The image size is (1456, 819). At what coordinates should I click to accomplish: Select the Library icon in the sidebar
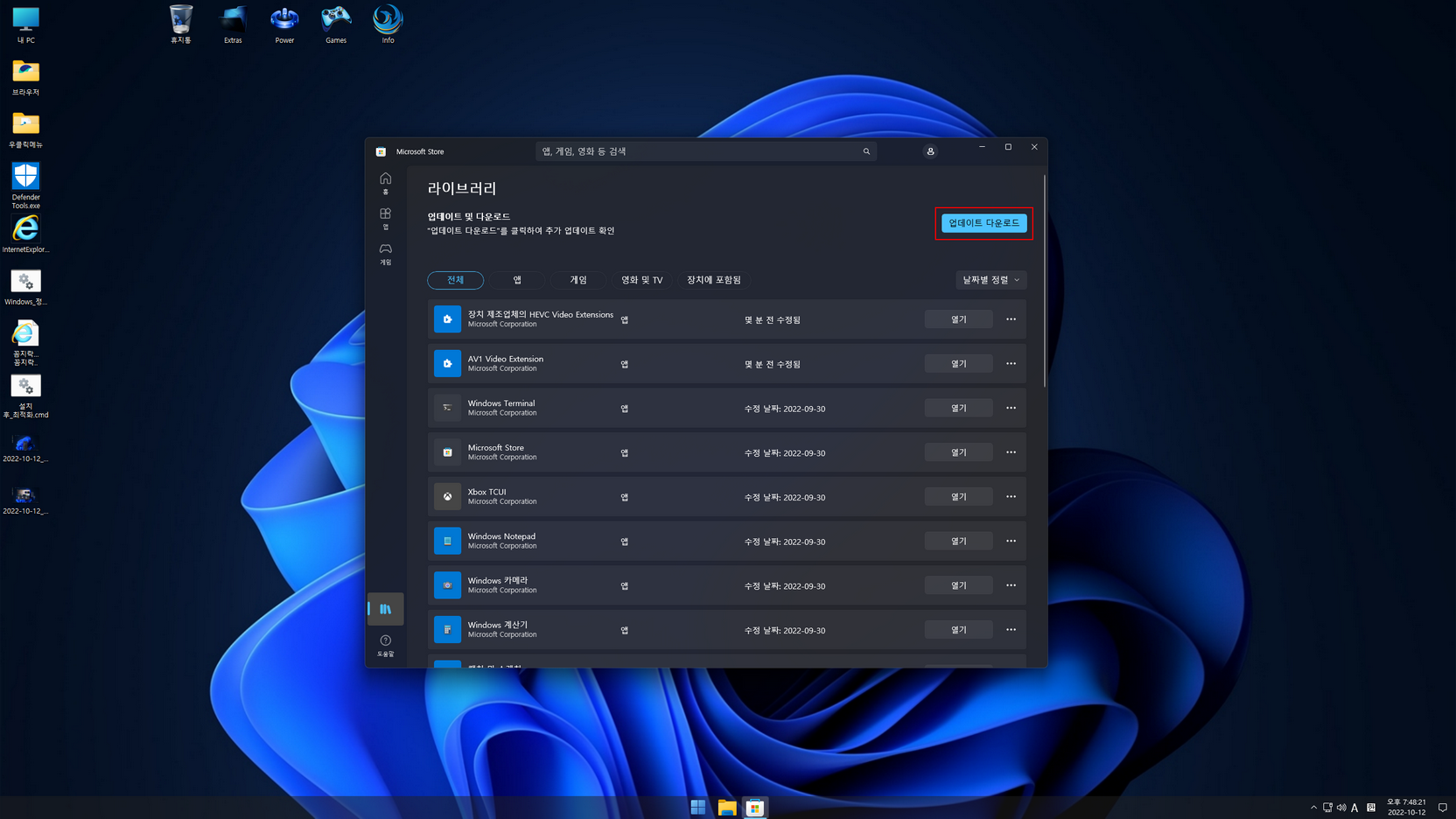click(386, 609)
